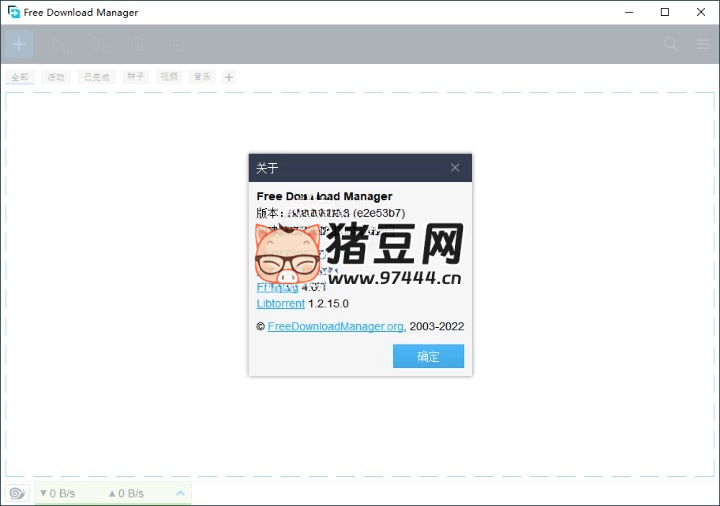Image resolution: width=720 pixels, height=506 pixels.
Task: Open the hamburger main menu
Action: tap(703, 44)
